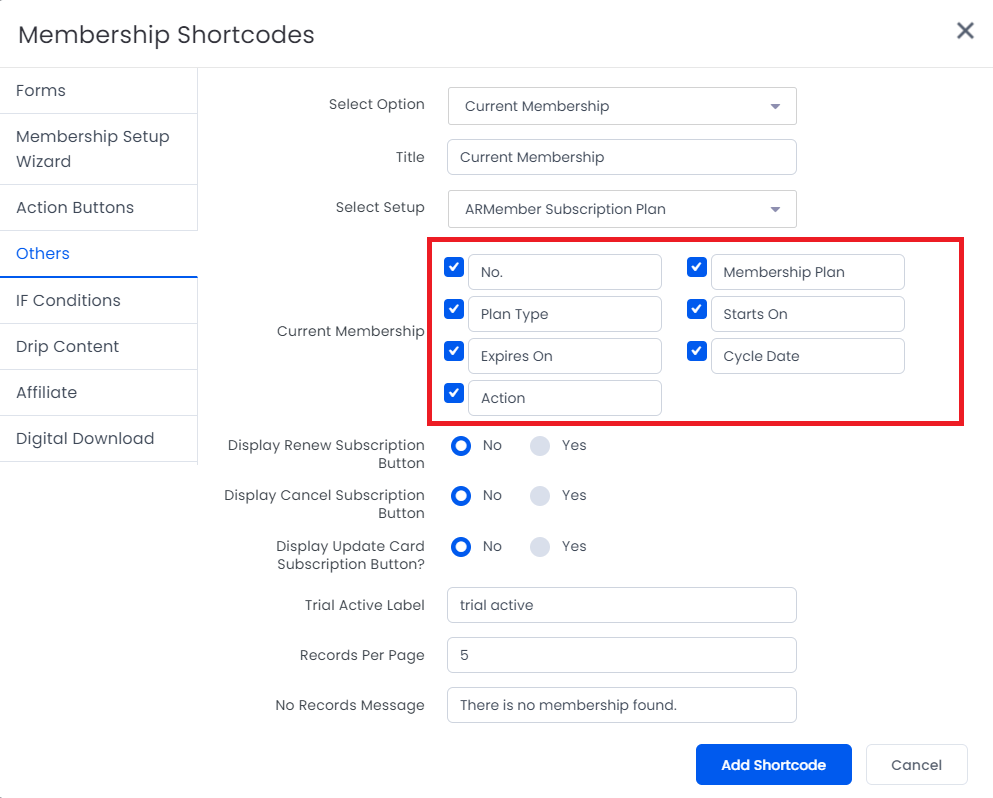Open the Select Option dropdown arrow

[775, 106]
